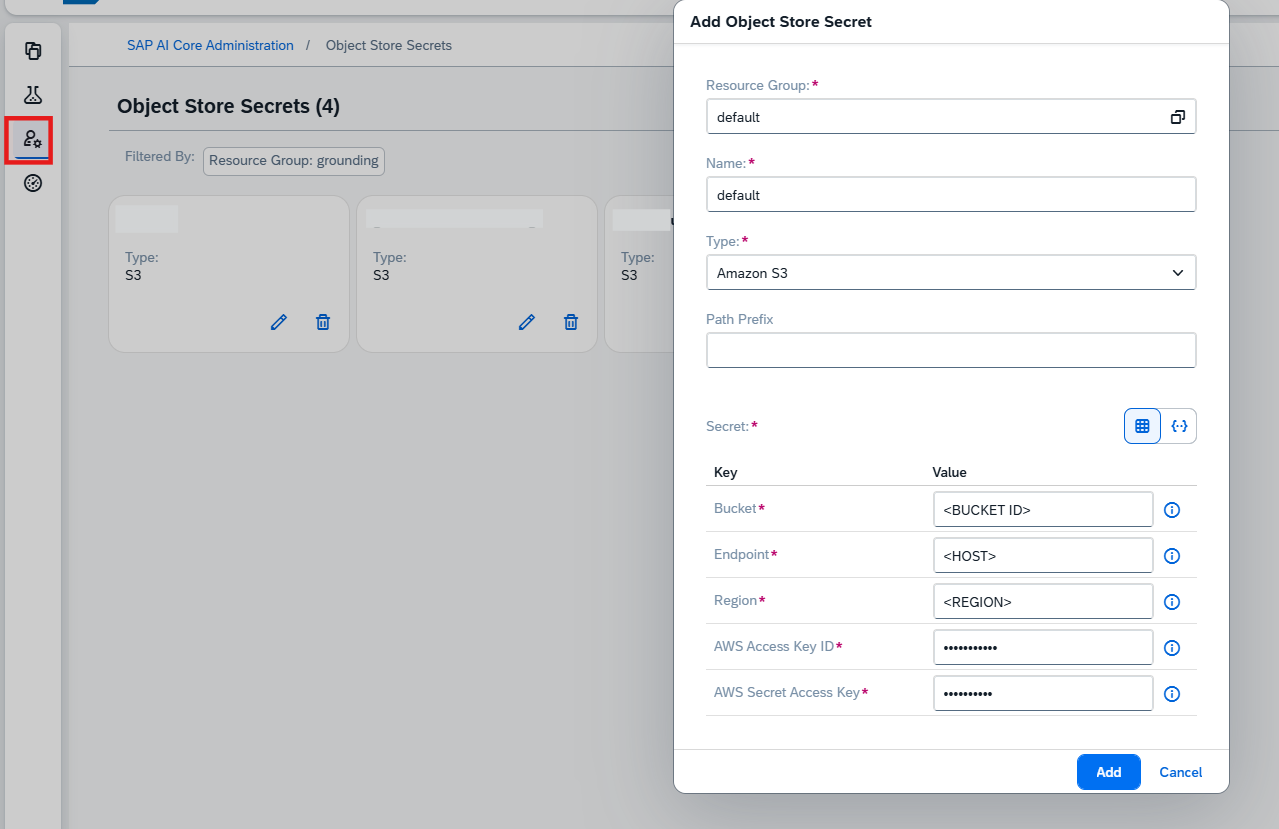The height and width of the screenshot is (829, 1279).
Task: Show info for AWS Secret Access Key
Action: pyautogui.click(x=1173, y=694)
